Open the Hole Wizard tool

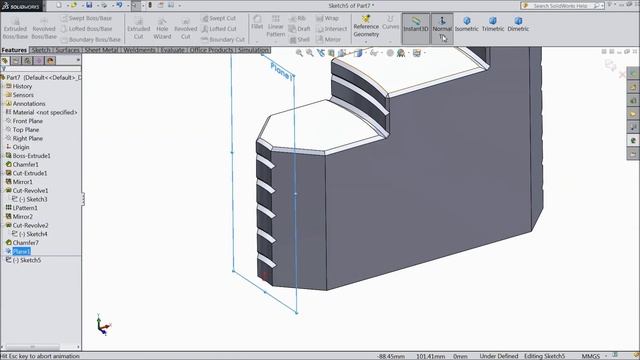[x=162, y=28]
